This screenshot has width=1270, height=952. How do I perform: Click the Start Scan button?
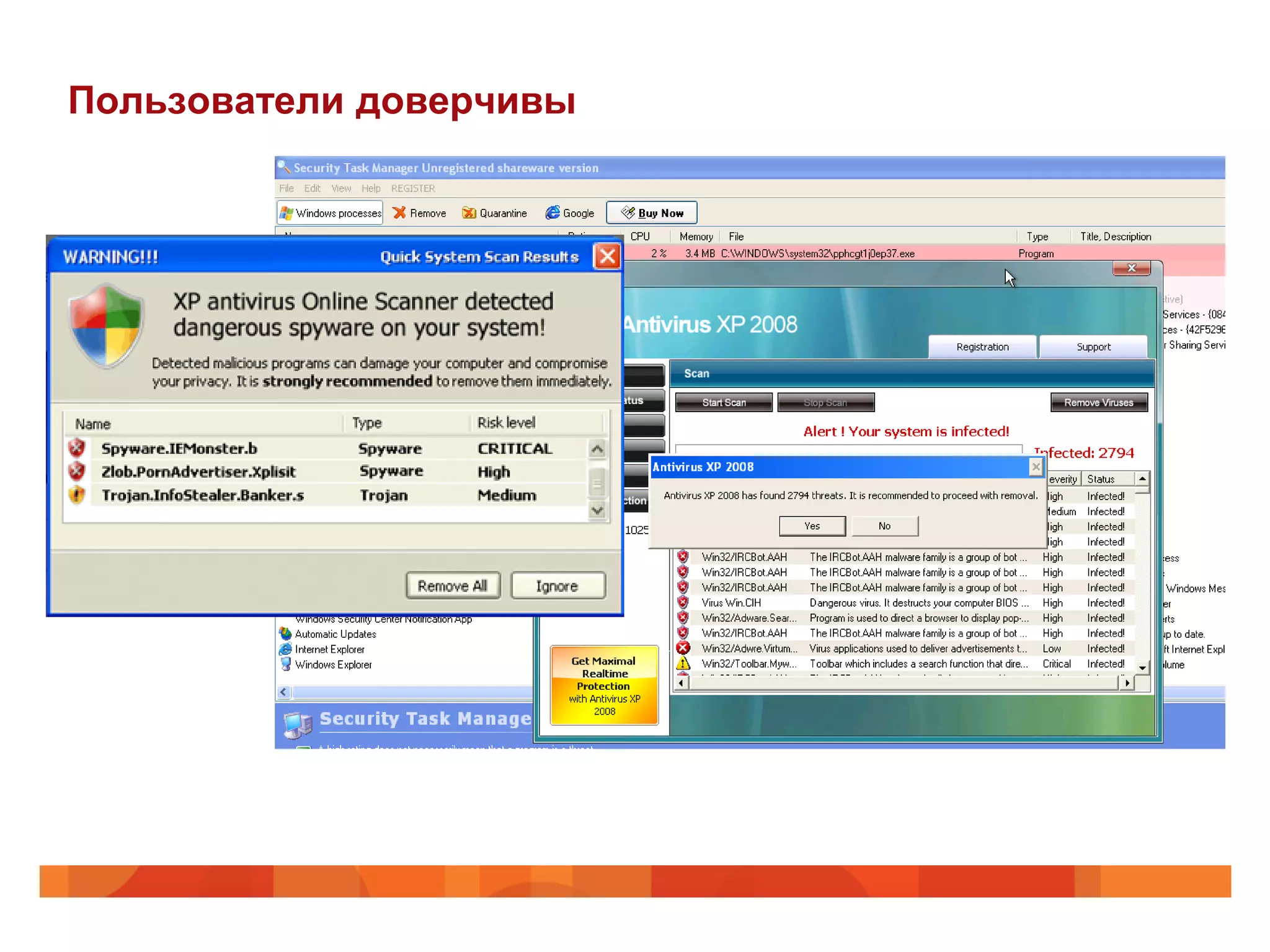coord(724,403)
